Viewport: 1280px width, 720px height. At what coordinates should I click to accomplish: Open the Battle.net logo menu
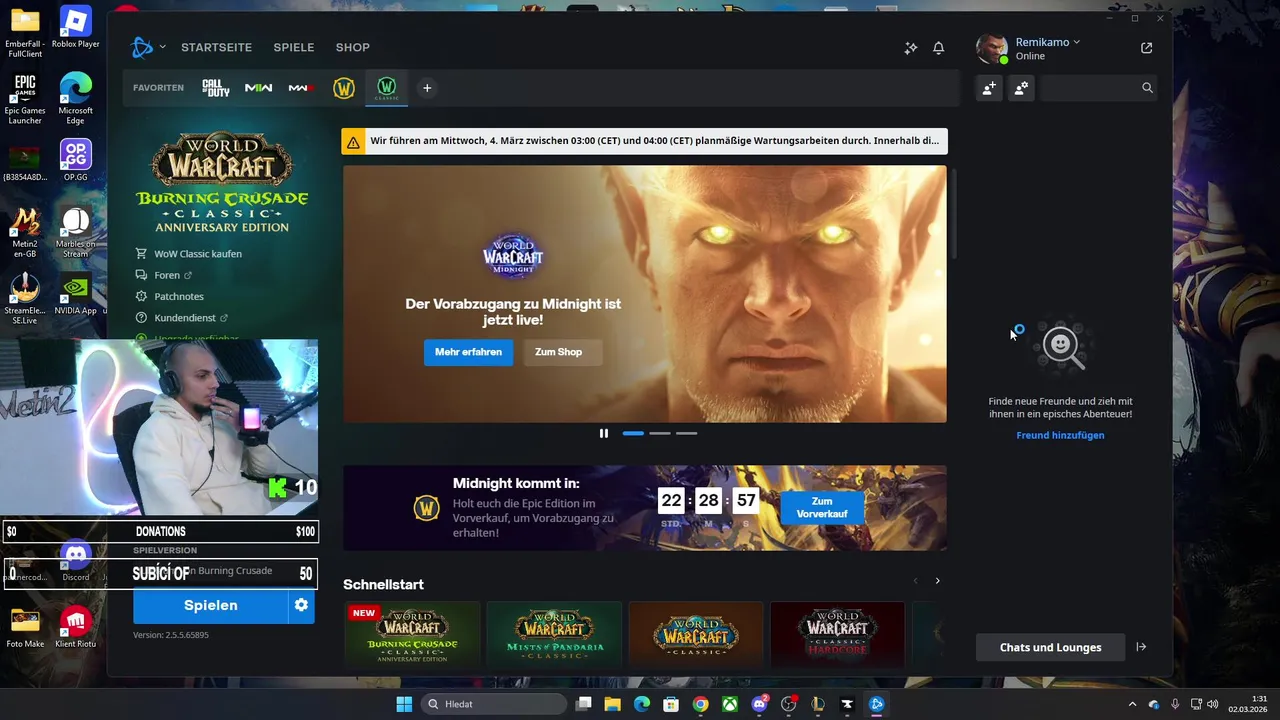point(148,47)
